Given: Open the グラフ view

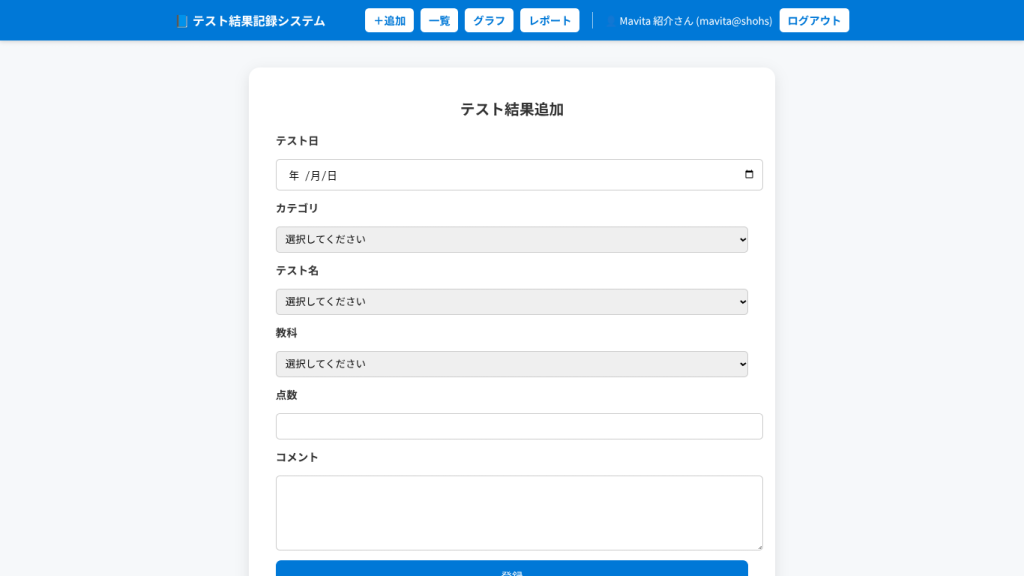Looking at the screenshot, I should pyautogui.click(x=489, y=21).
